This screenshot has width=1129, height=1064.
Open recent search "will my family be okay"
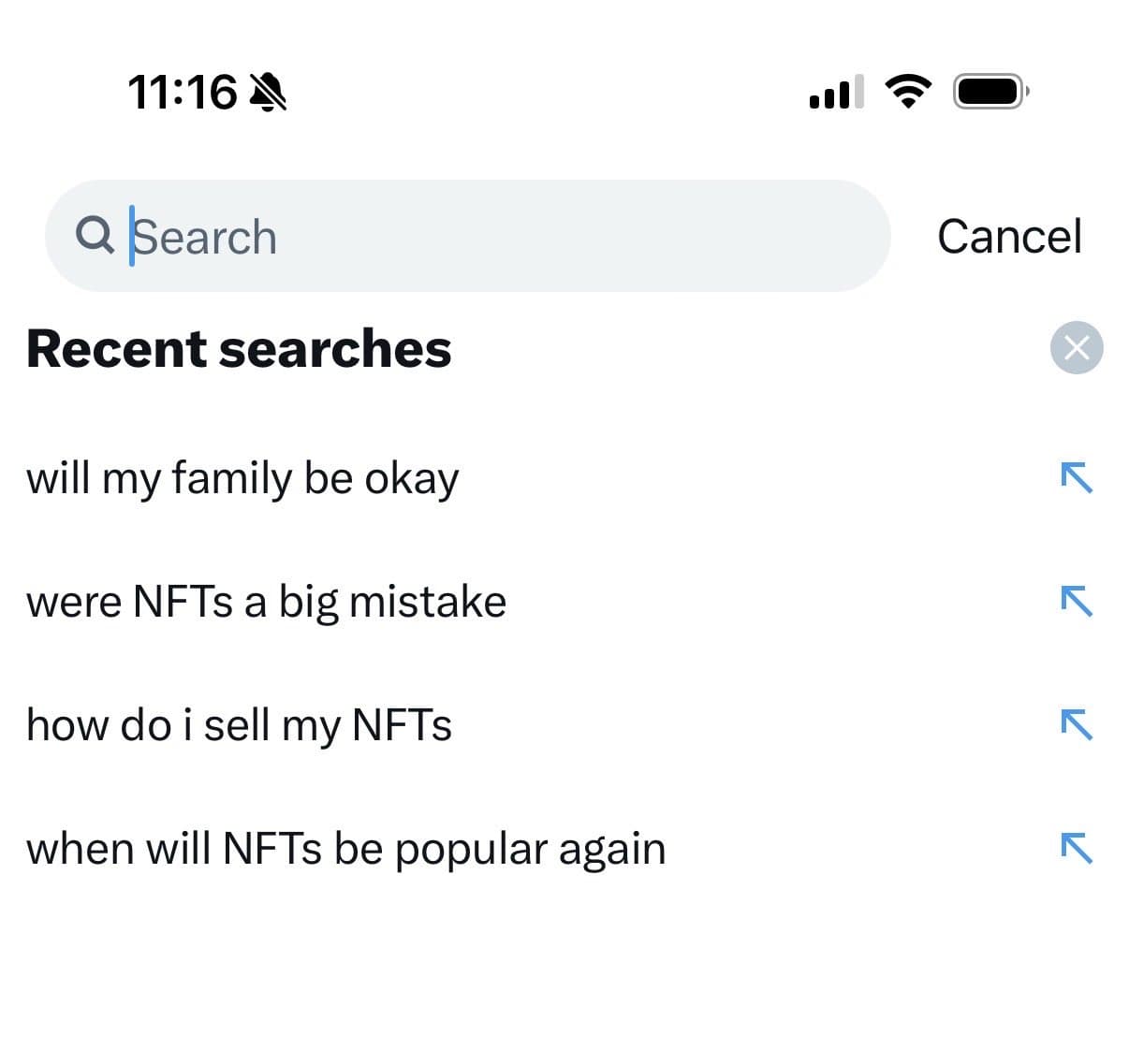[x=242, y=478]
